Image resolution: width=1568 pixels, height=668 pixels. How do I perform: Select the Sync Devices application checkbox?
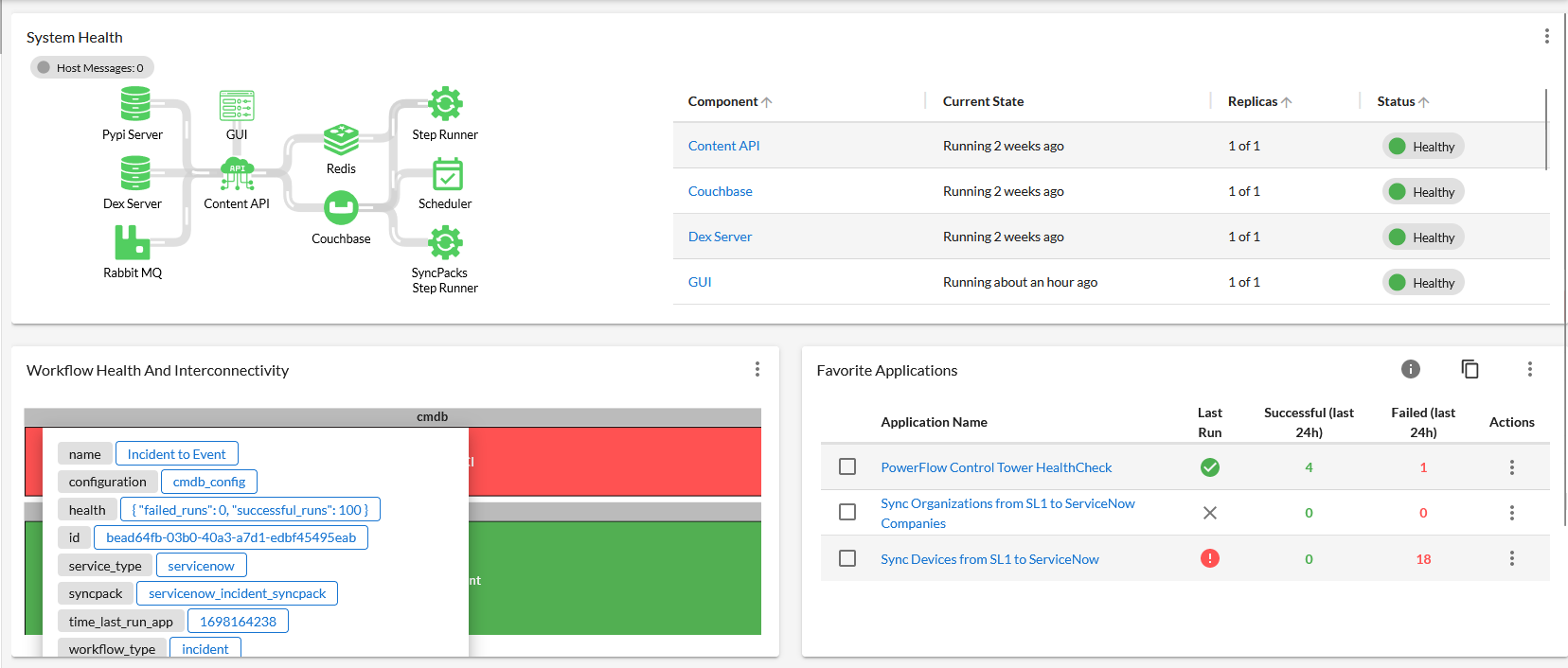pos(847,558)
